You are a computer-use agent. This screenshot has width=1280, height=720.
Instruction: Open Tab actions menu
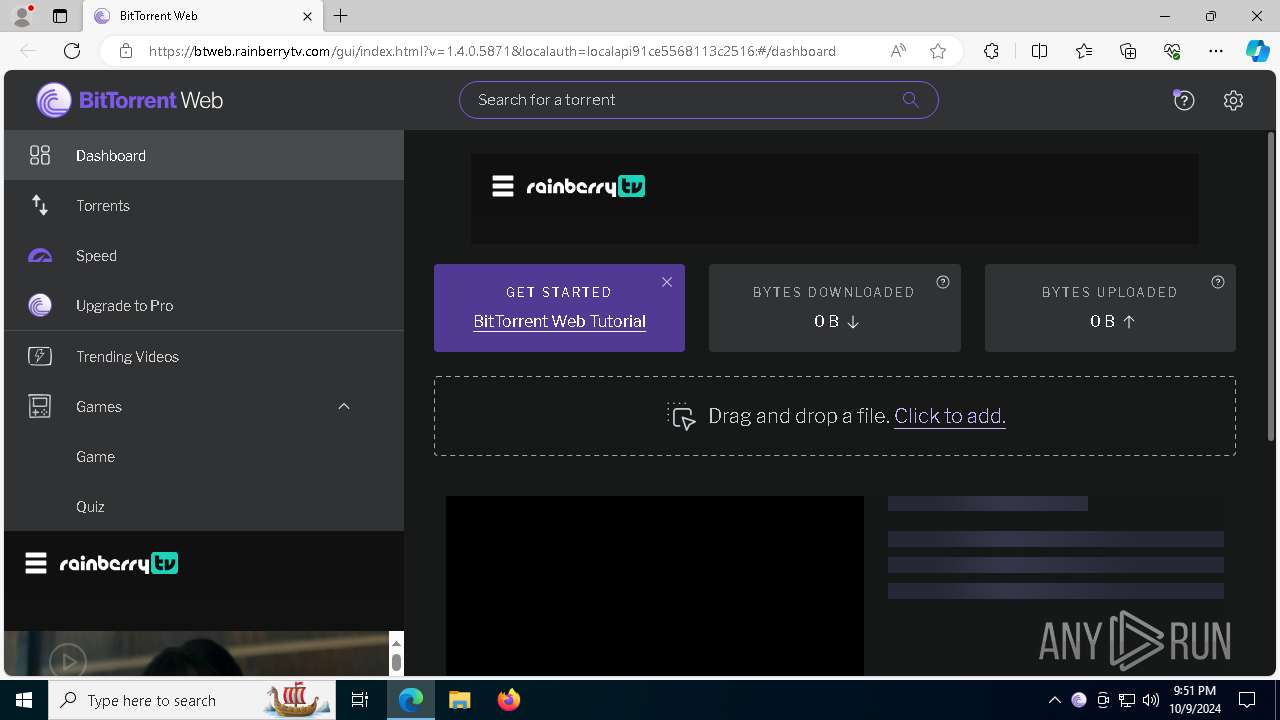coord(60,16)
